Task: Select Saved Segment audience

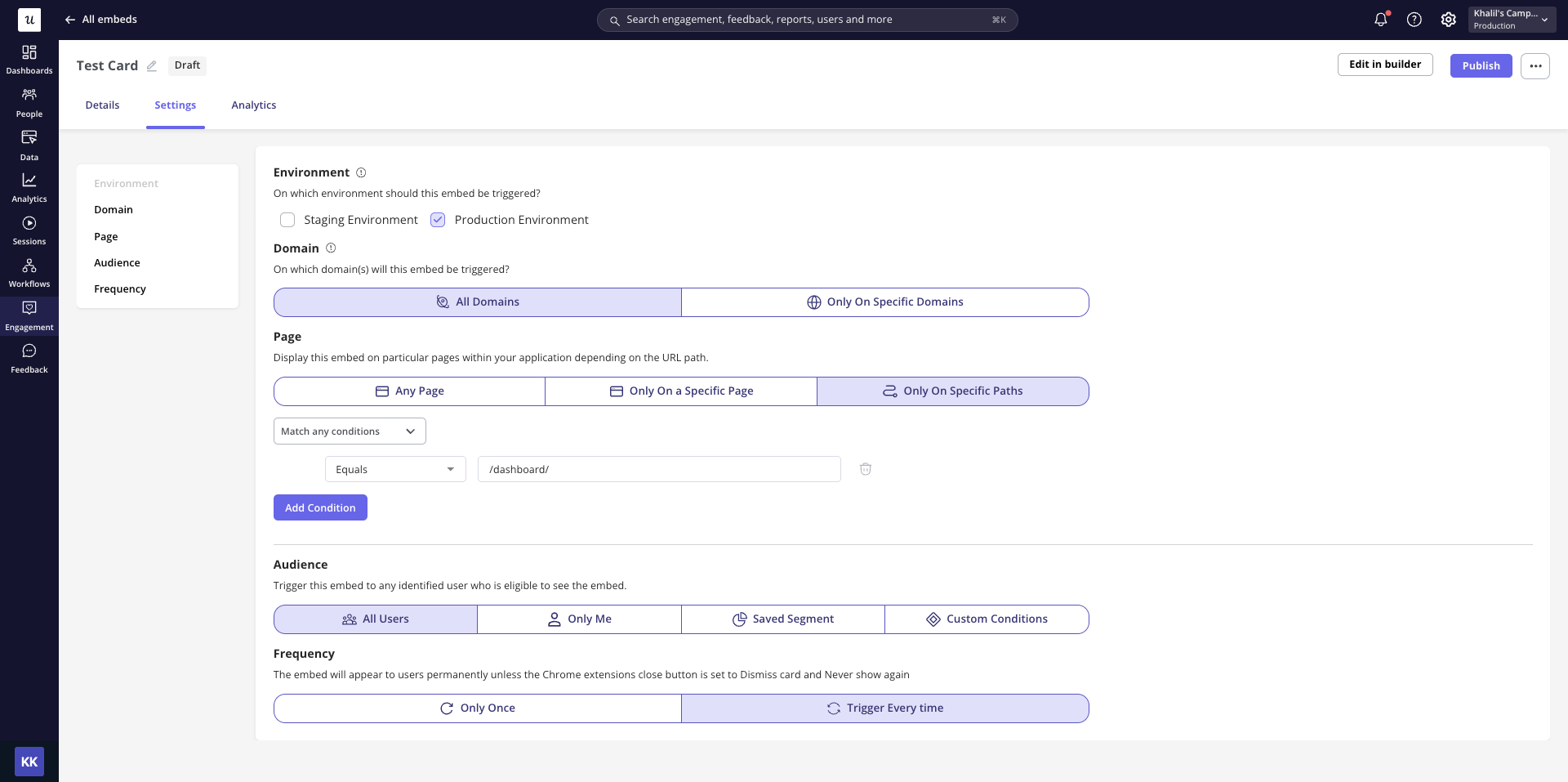Action: tap(783, 619)
